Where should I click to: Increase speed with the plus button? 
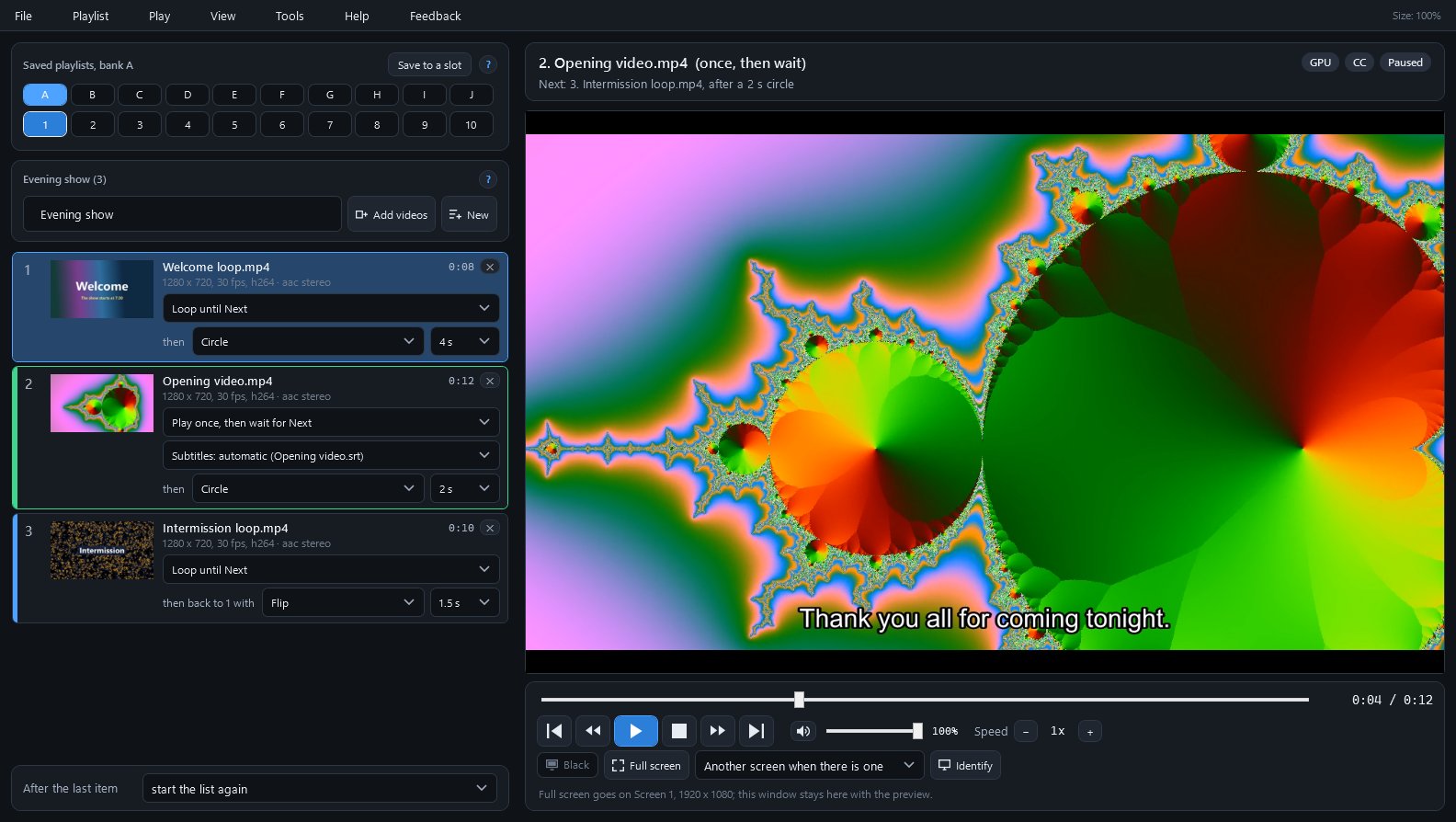coord(1090,732)
